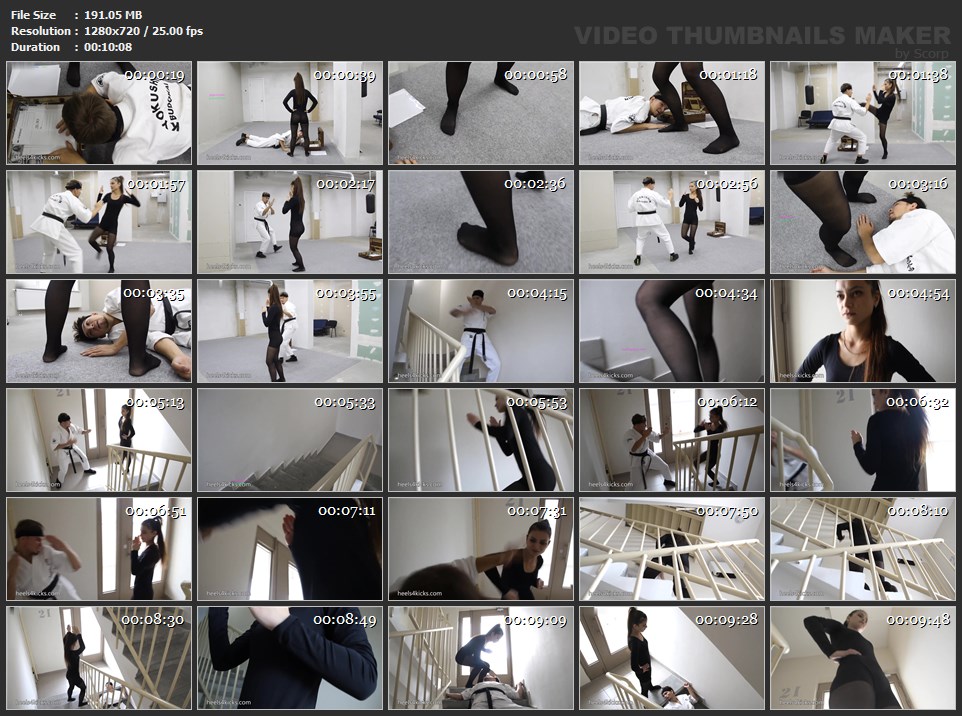Screen dimensions: 962x716
Task: Select the thumbnail stamped 00:08:30
Action: tap(99, 658)
